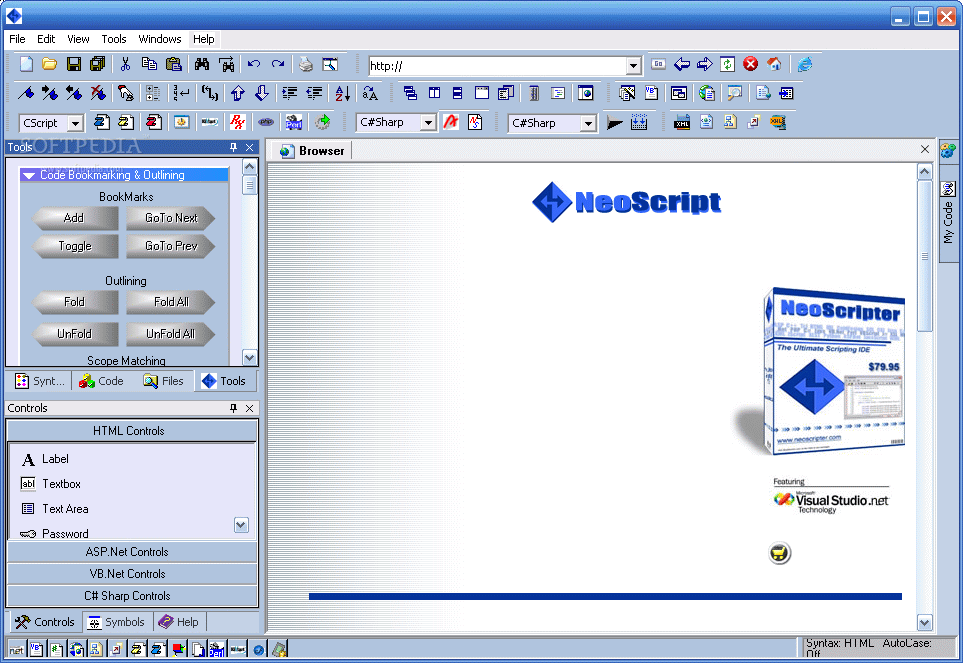Sort lines with the A-Z sort icon
This screenshot has height=663, width=963.
tap(343, 93)
